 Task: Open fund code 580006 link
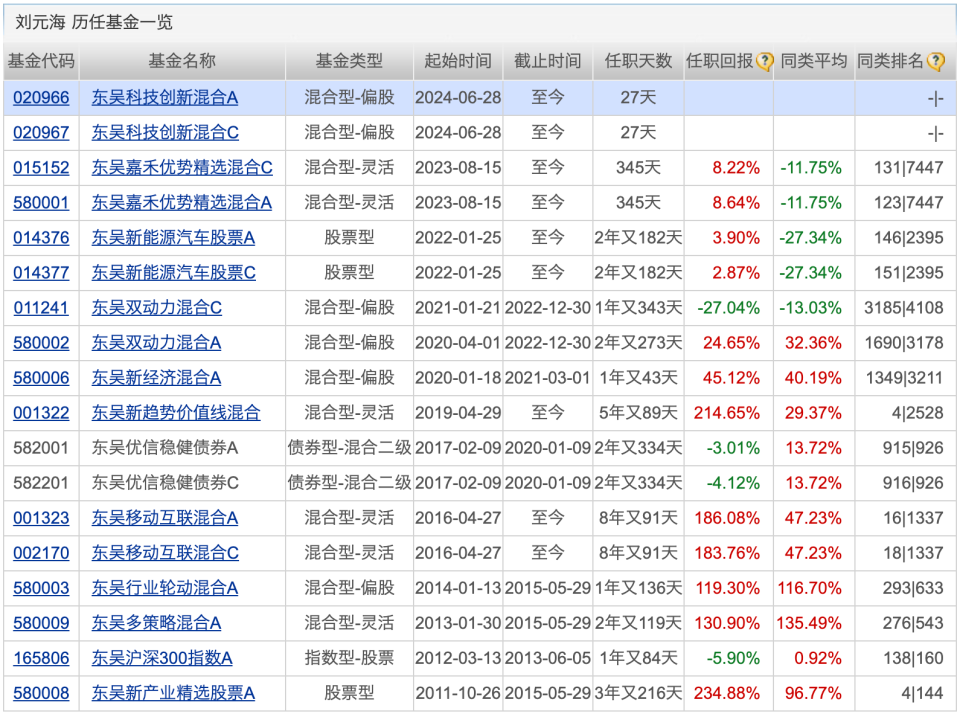pyautogui.click(x=41, y=378)
